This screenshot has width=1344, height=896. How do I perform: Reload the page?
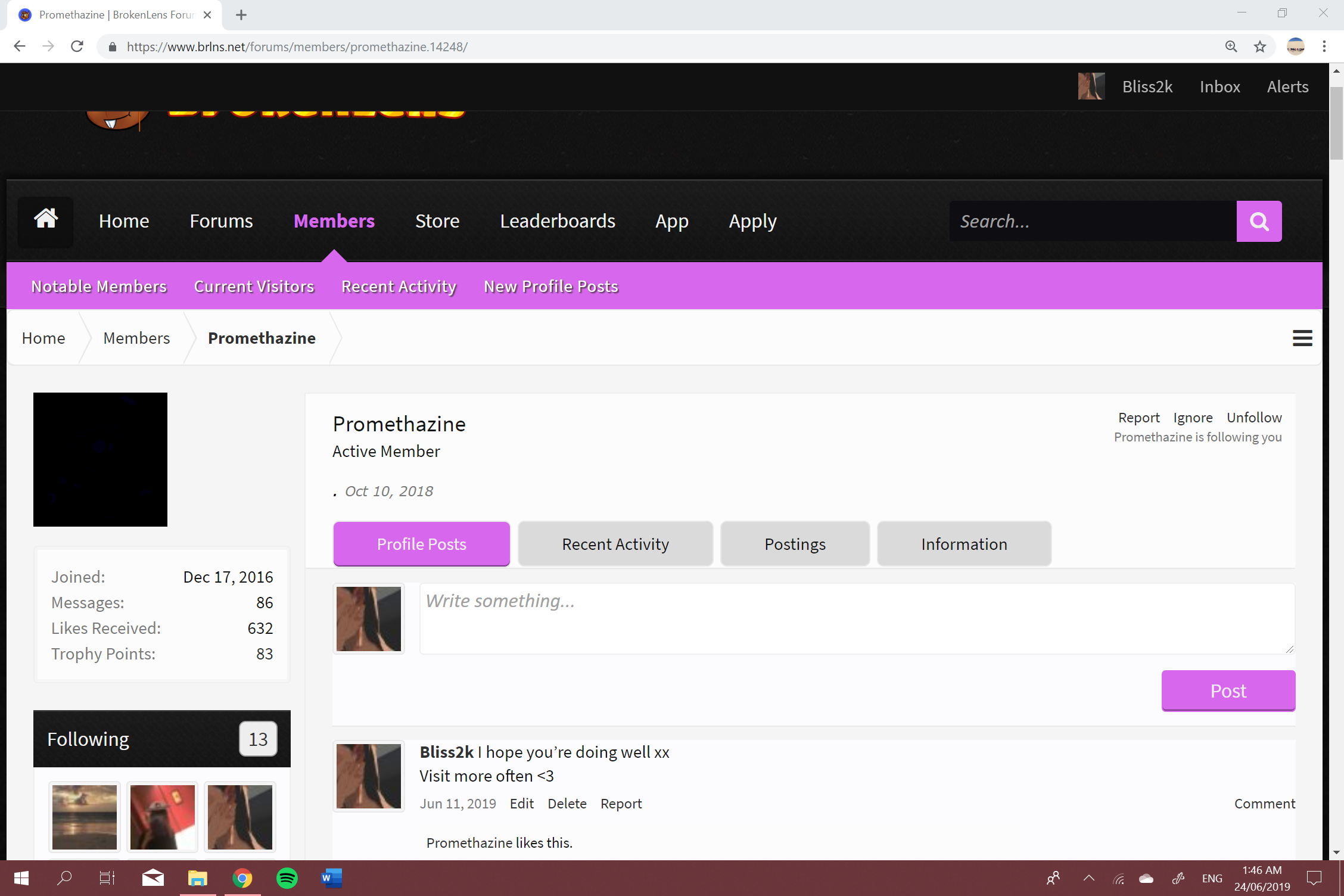point(77,46)
